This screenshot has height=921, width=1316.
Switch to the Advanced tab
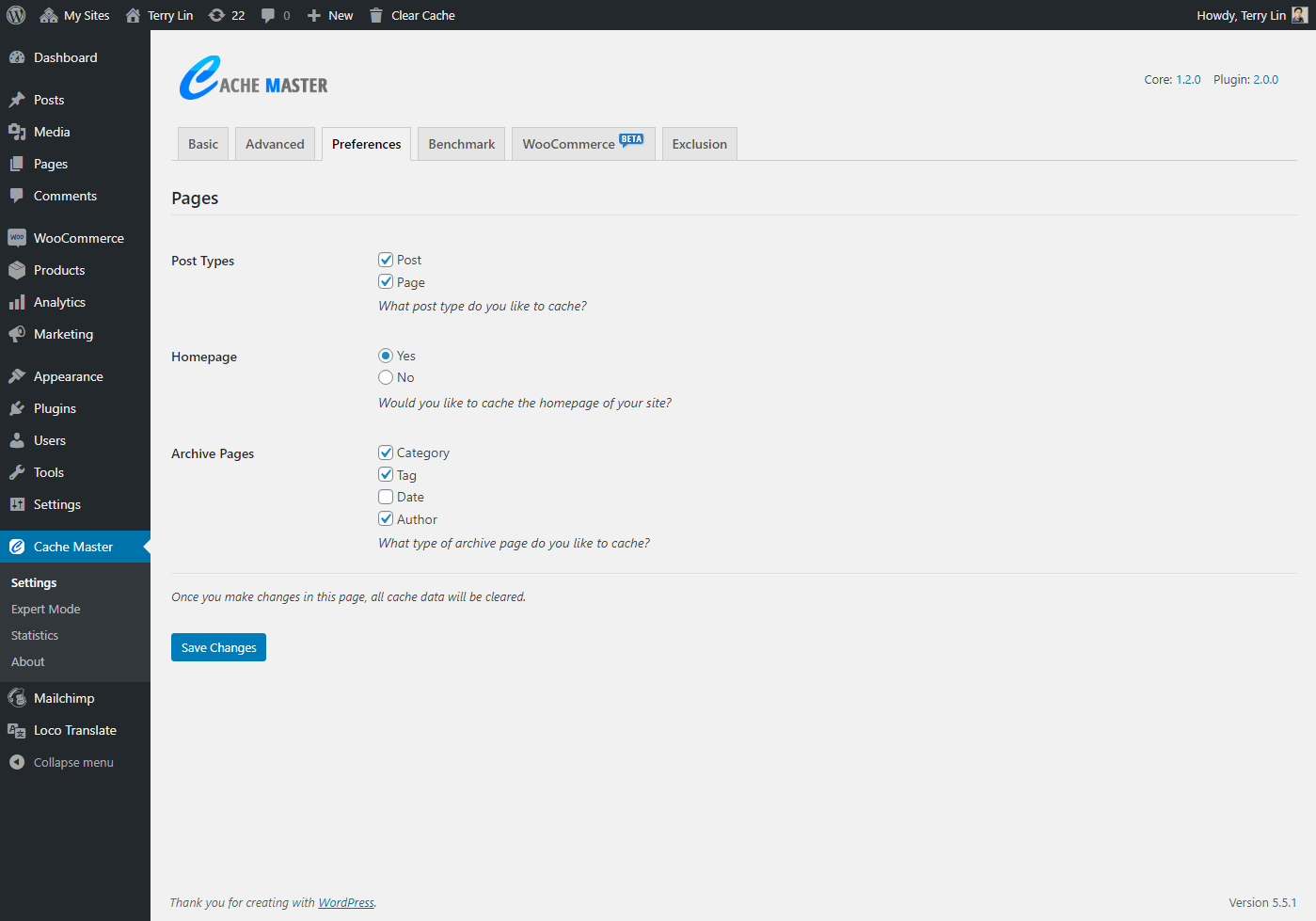[275, 144]
